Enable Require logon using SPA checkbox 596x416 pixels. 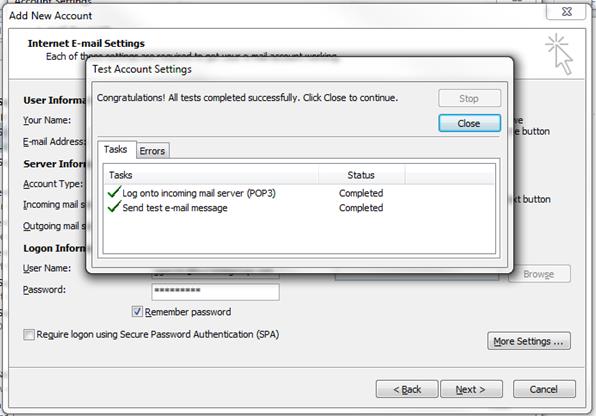(x=29, y=334)
